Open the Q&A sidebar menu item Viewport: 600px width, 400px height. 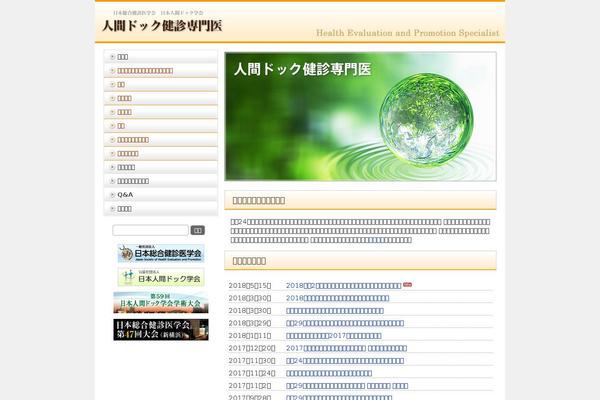click(161, 195)
